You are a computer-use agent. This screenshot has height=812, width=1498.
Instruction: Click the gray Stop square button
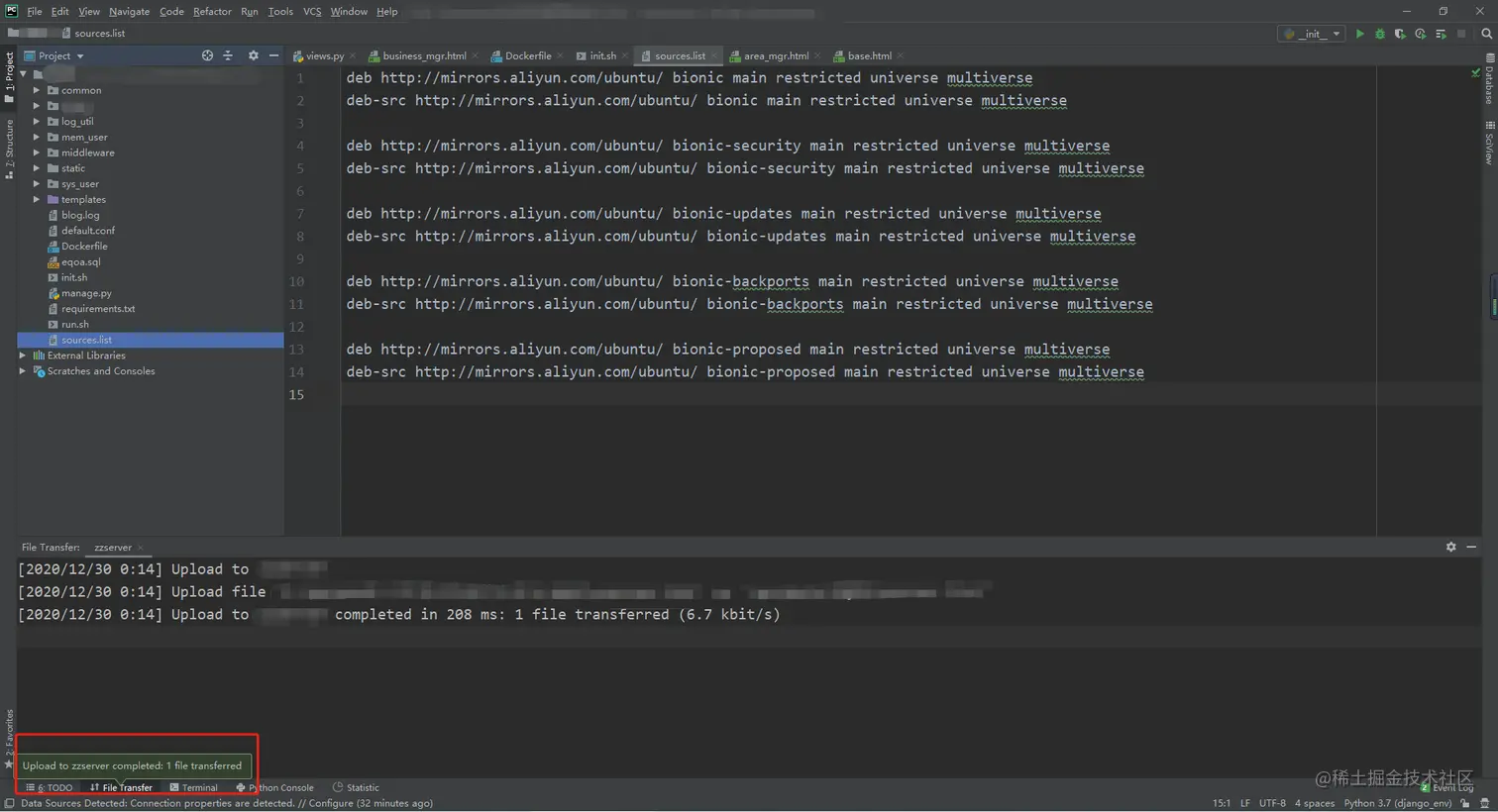pyautogui.click(x=1460, y=34)
